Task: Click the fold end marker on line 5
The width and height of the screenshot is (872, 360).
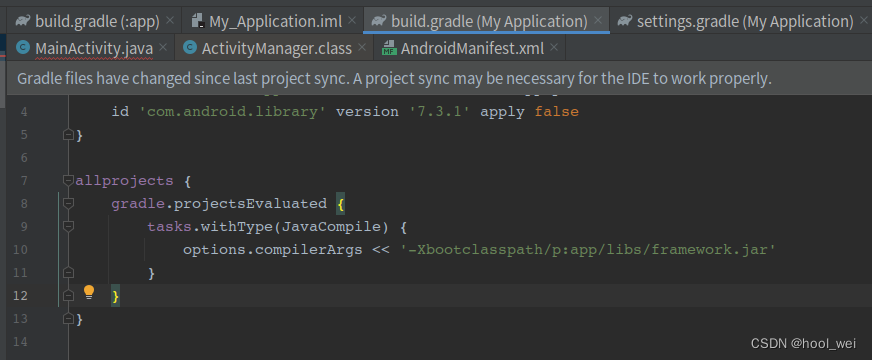Action: point(68,135)
